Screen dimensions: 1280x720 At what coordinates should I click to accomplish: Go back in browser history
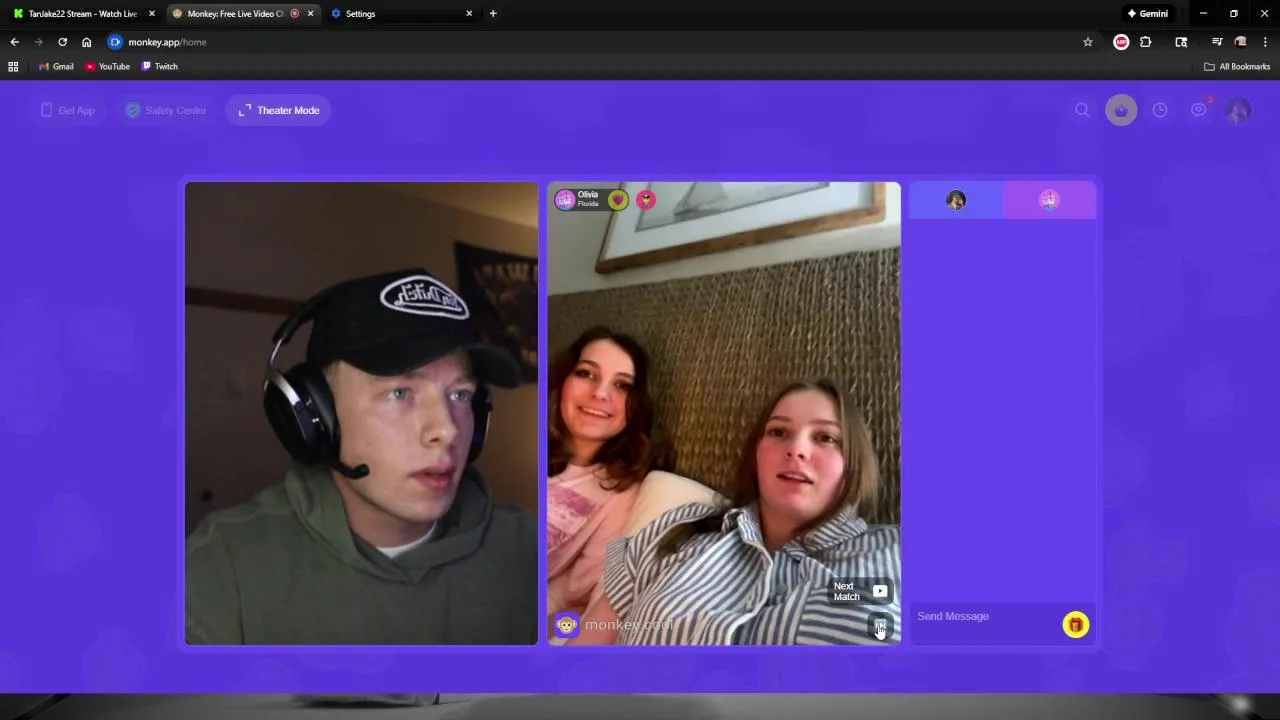coord(14,42)
